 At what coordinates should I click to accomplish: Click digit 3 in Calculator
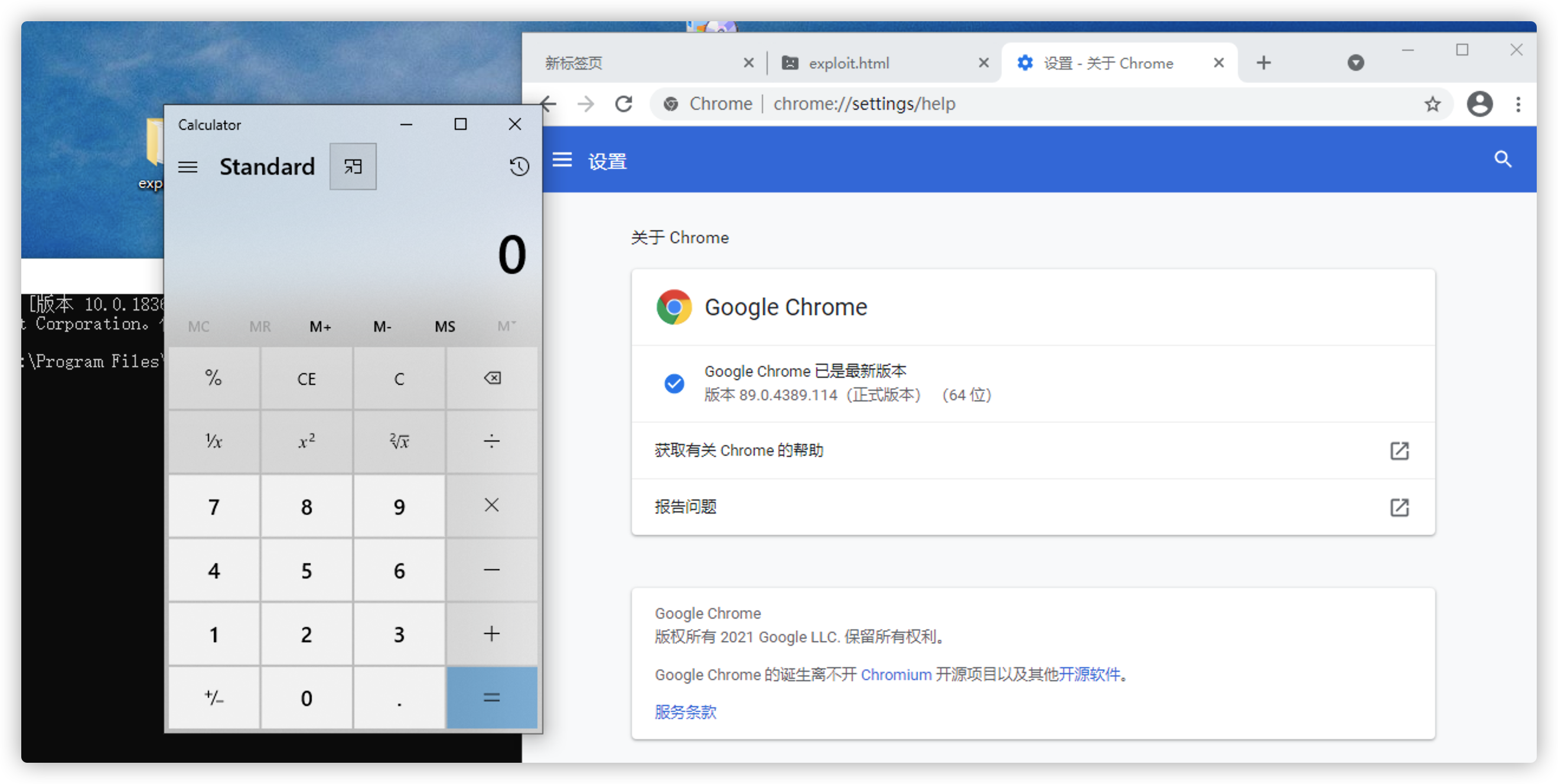[399, 634]
